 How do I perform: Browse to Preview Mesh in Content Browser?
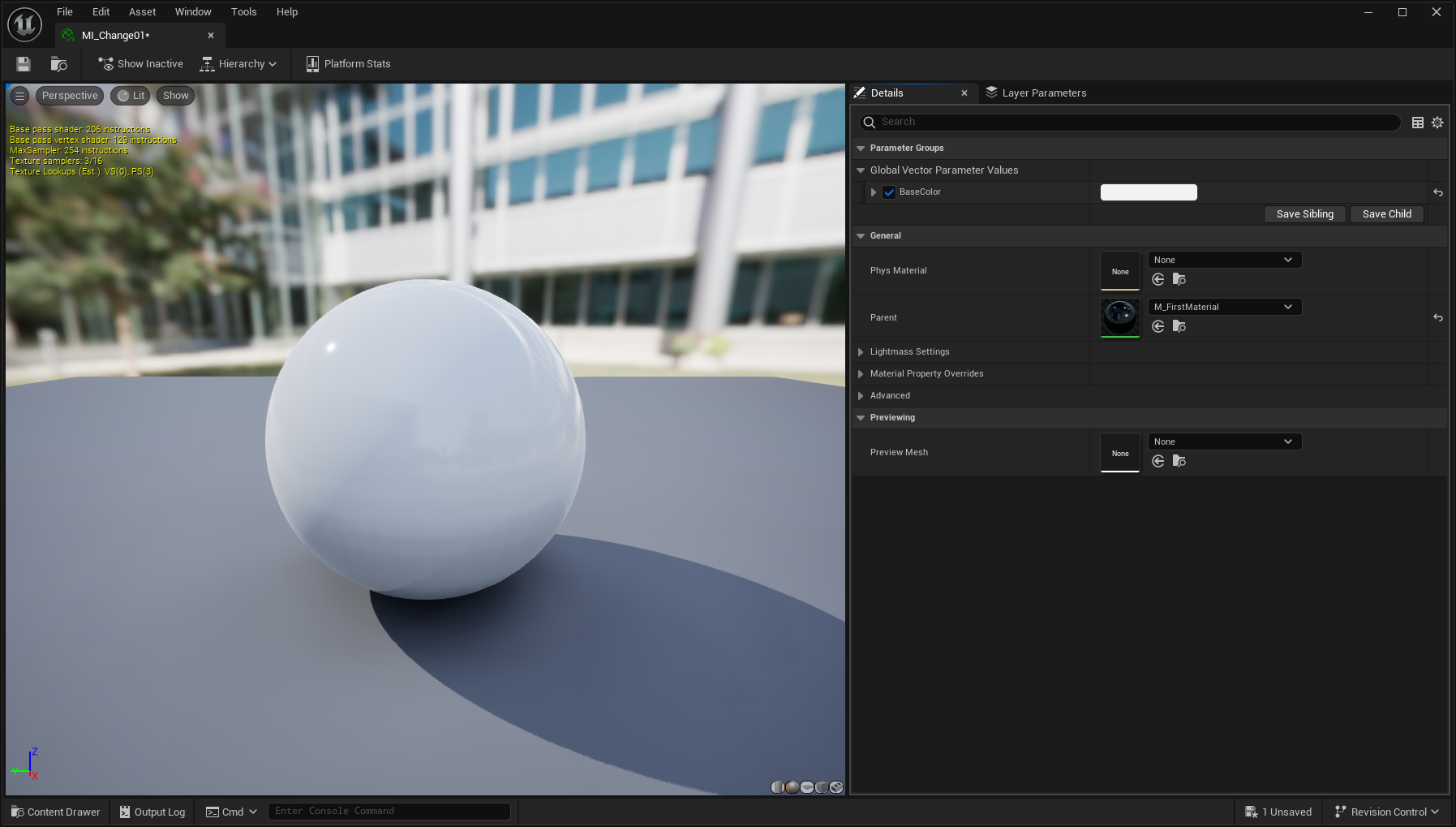point(1179,461)
